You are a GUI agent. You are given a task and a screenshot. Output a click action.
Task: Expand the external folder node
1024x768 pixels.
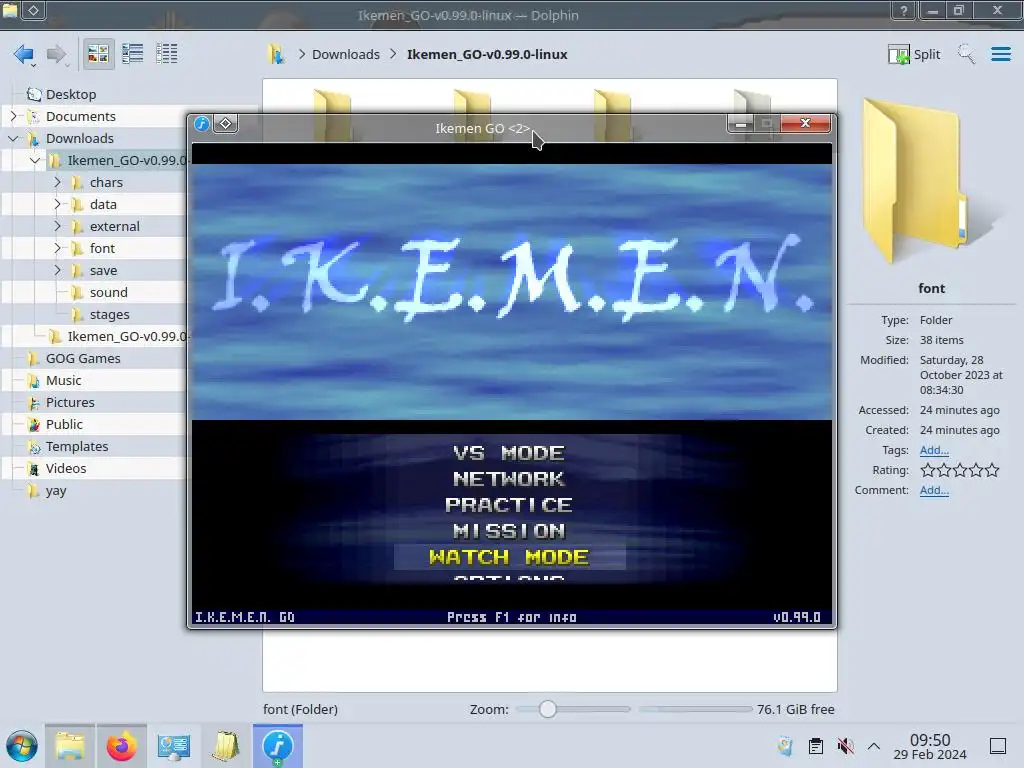(57, 226)
